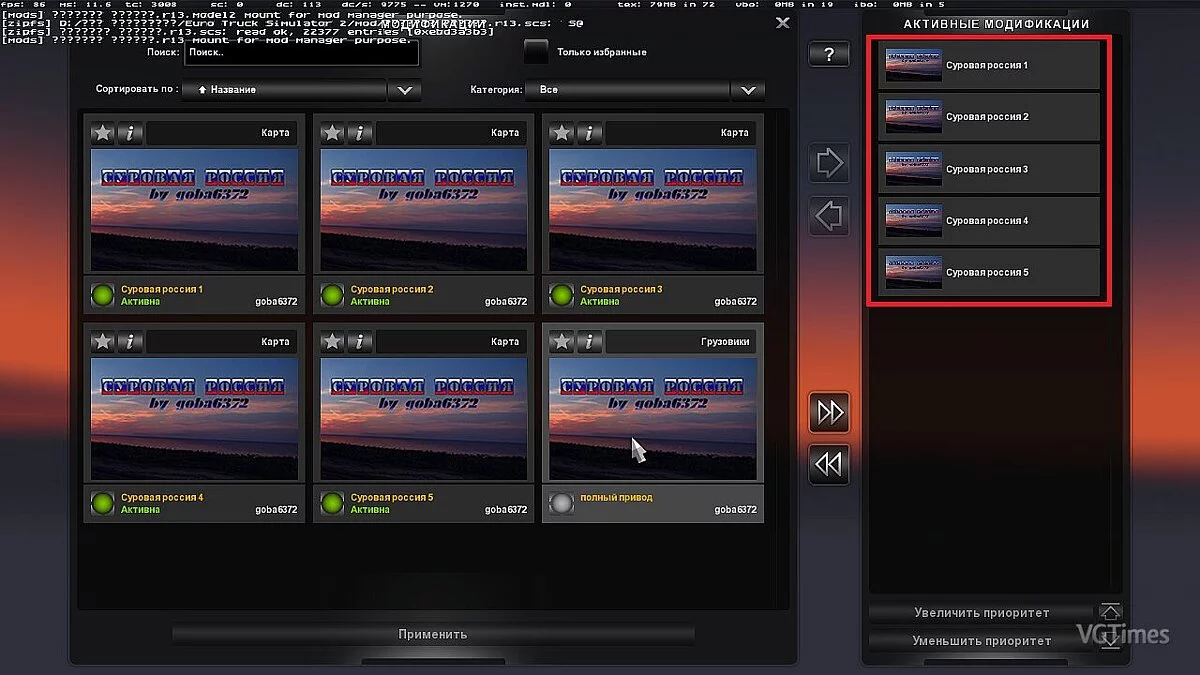Star the полный привод truck mod
This screenshot has width=1200, height=675.
tap(561, 342)
